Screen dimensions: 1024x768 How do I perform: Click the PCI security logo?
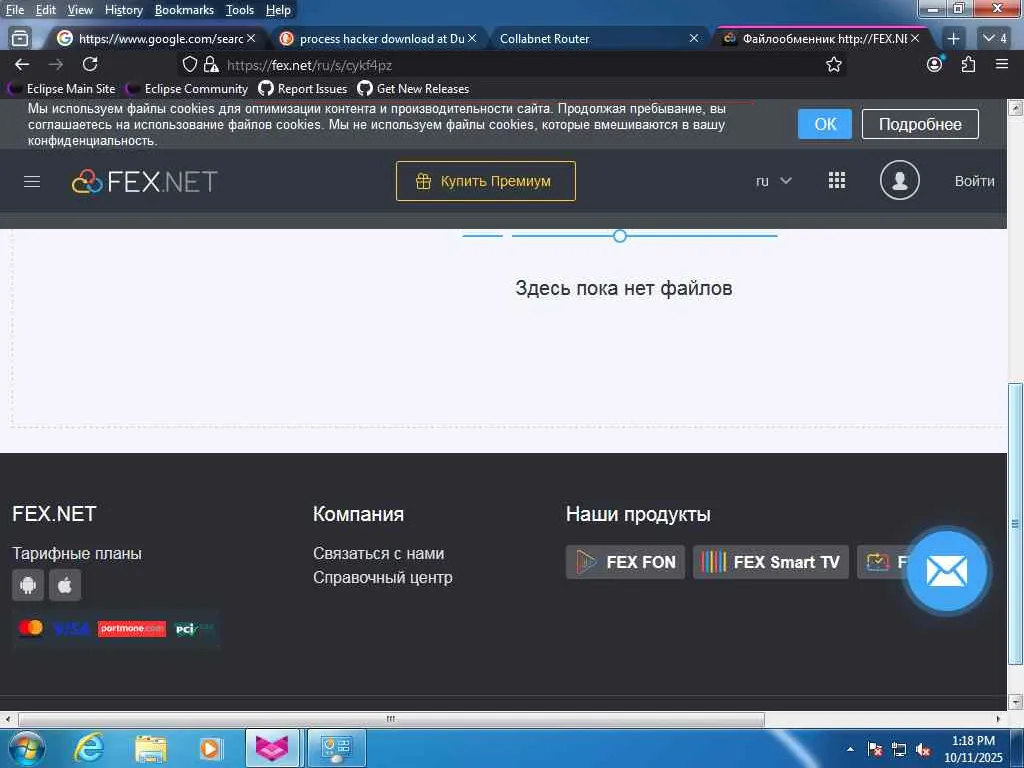(194, 629)
